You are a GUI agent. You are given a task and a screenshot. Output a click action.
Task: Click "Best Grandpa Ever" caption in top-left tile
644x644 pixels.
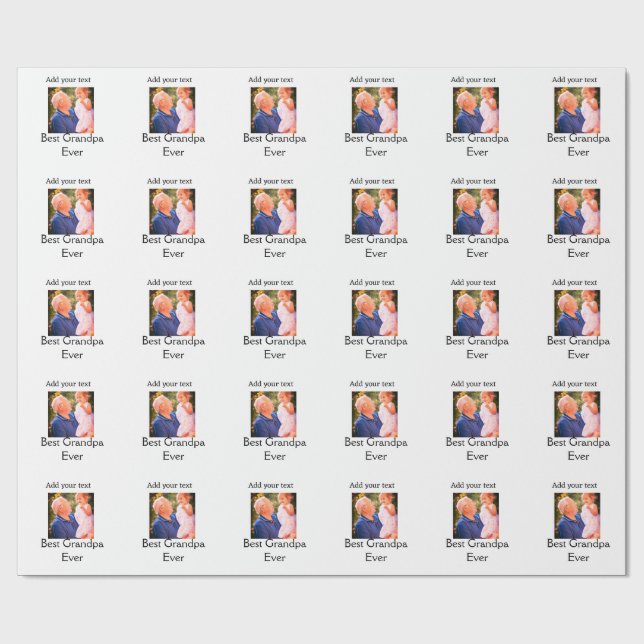(72, 145)
